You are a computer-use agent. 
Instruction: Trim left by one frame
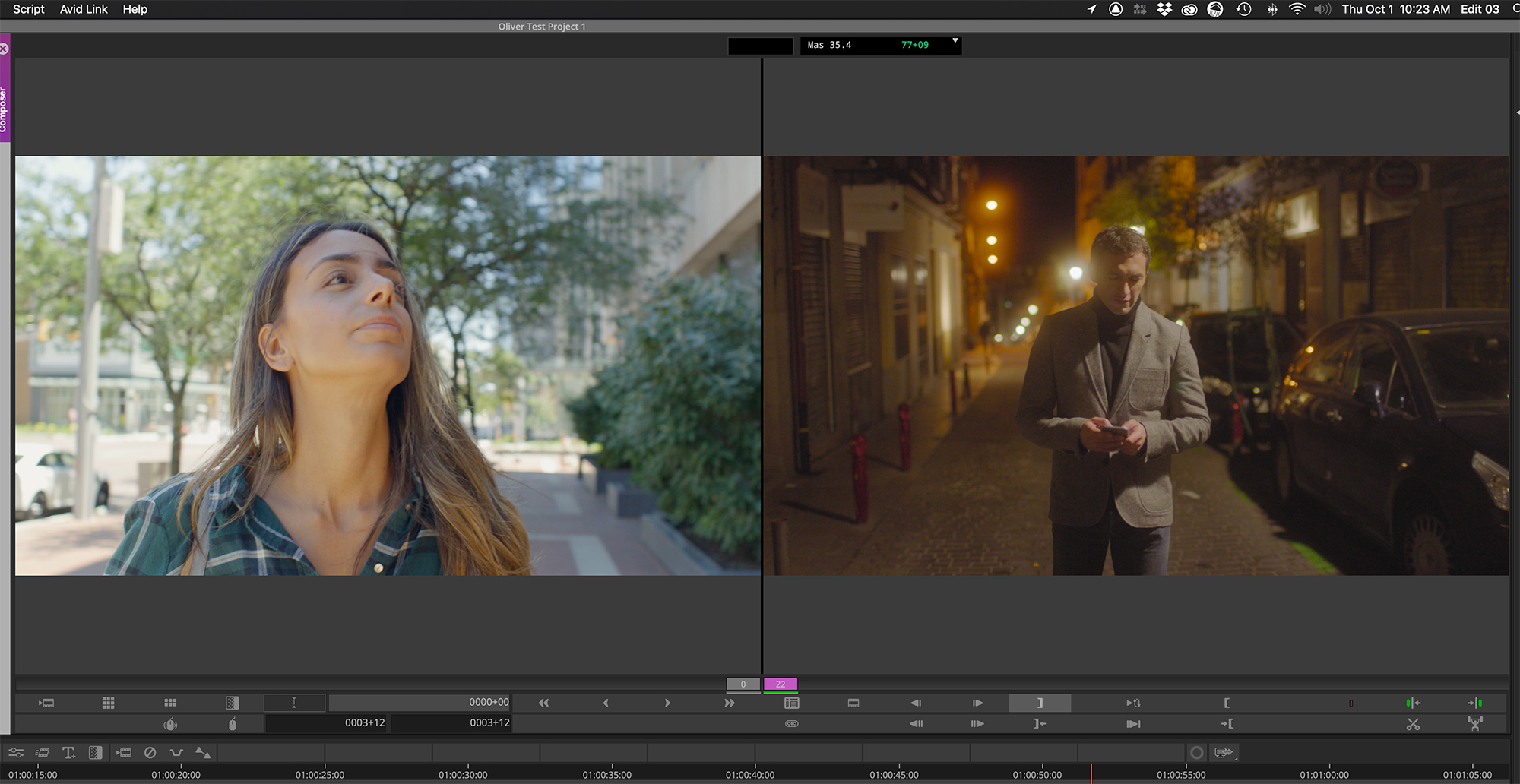coord(606,703)
